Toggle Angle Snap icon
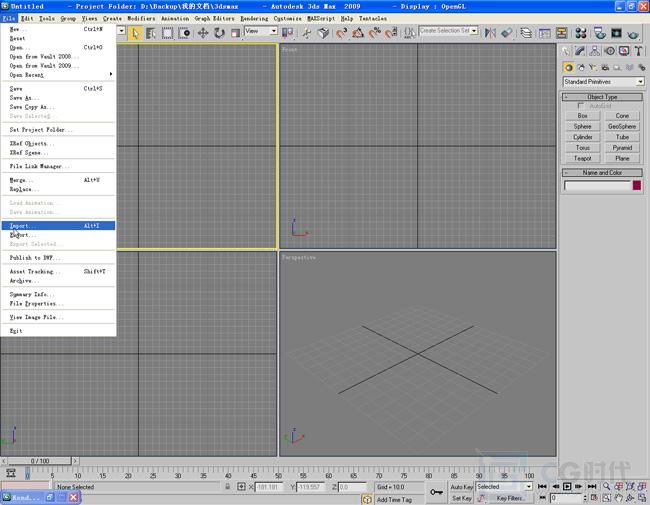 [x=358, y=33]
